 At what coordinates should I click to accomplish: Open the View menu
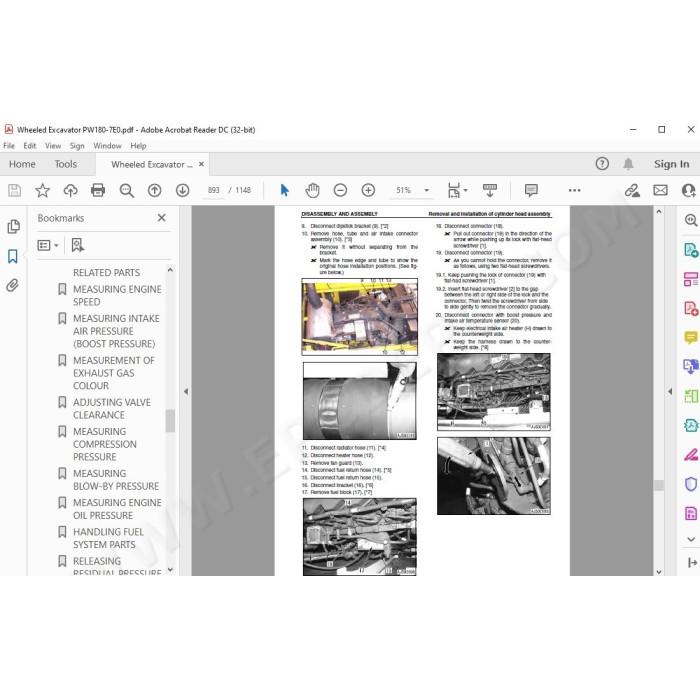click(53, 146)
